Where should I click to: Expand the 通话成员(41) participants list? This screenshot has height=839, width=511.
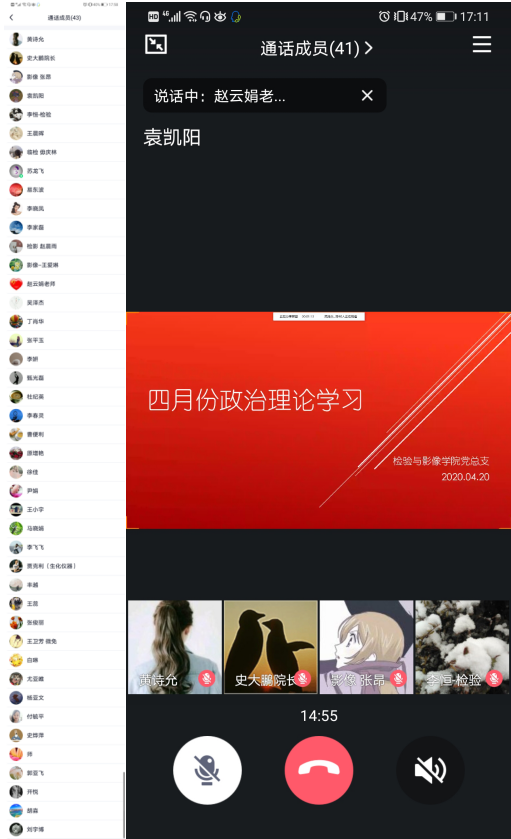(x=316, y=49)
